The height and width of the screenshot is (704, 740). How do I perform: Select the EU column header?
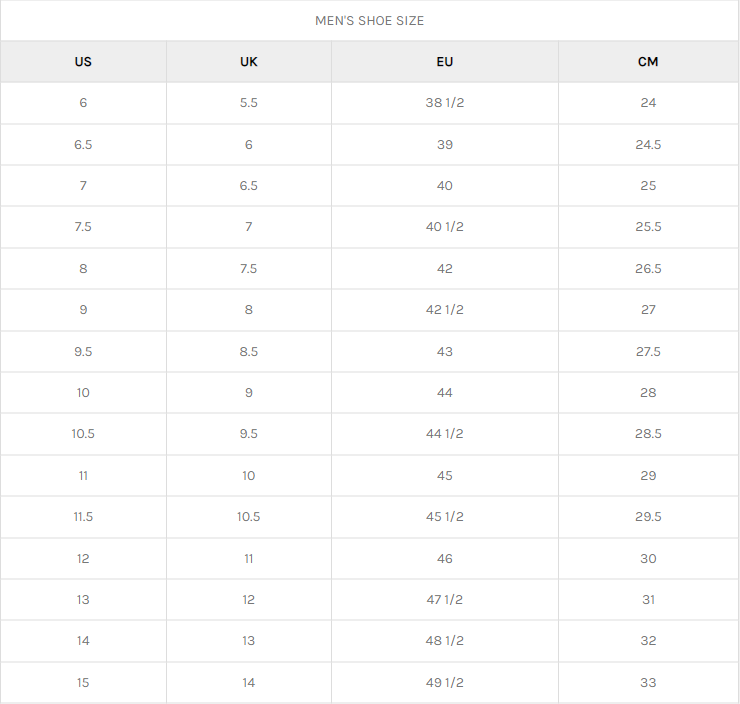point(445,62)
